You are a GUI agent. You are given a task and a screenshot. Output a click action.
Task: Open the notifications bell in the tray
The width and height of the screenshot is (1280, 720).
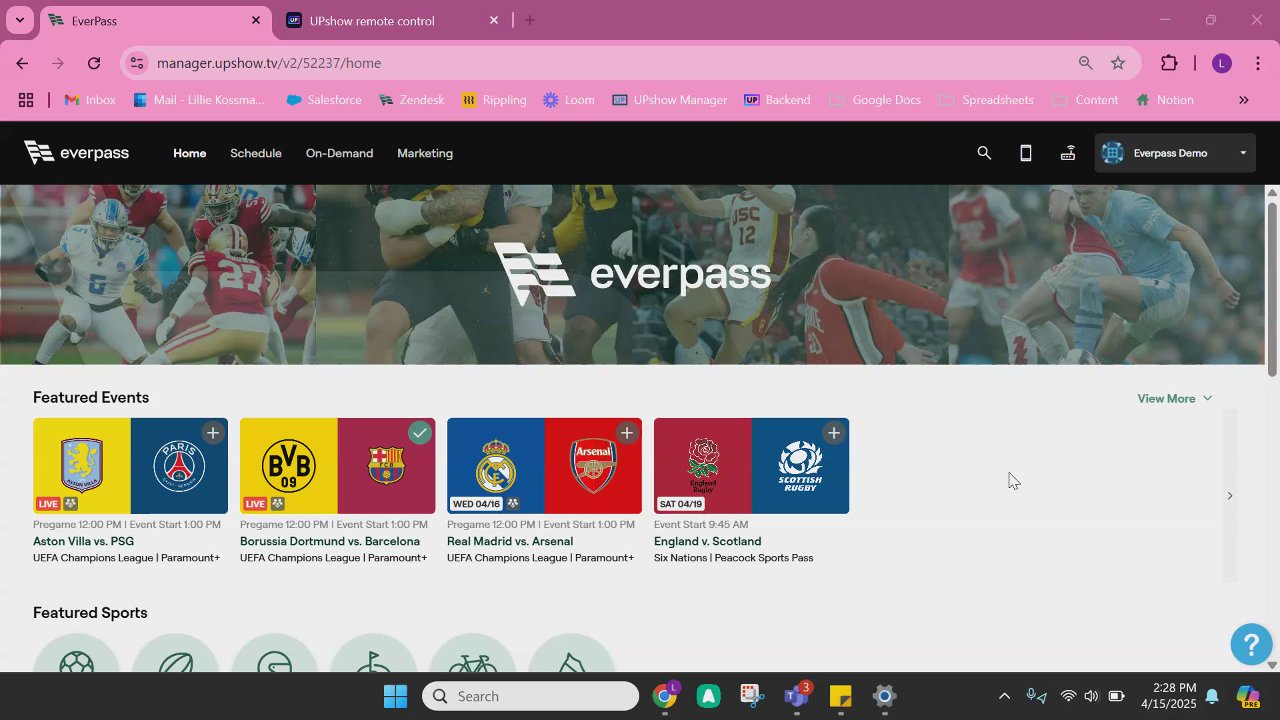[1212, 696]
